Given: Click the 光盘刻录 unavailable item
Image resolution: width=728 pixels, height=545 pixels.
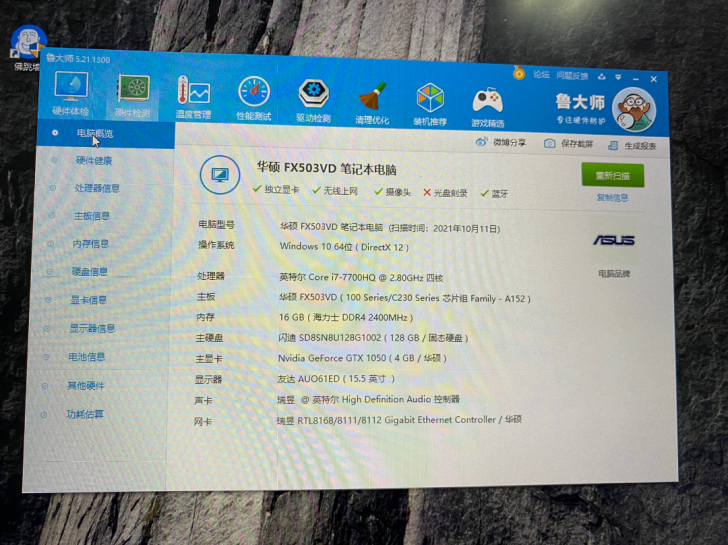Looking at the screenshot, I should coord(445,193).
